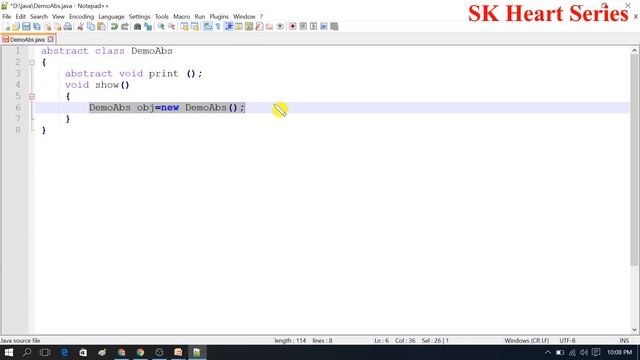Create a new file with New icon
Screen dimensions: 640x360
[7, 27]
